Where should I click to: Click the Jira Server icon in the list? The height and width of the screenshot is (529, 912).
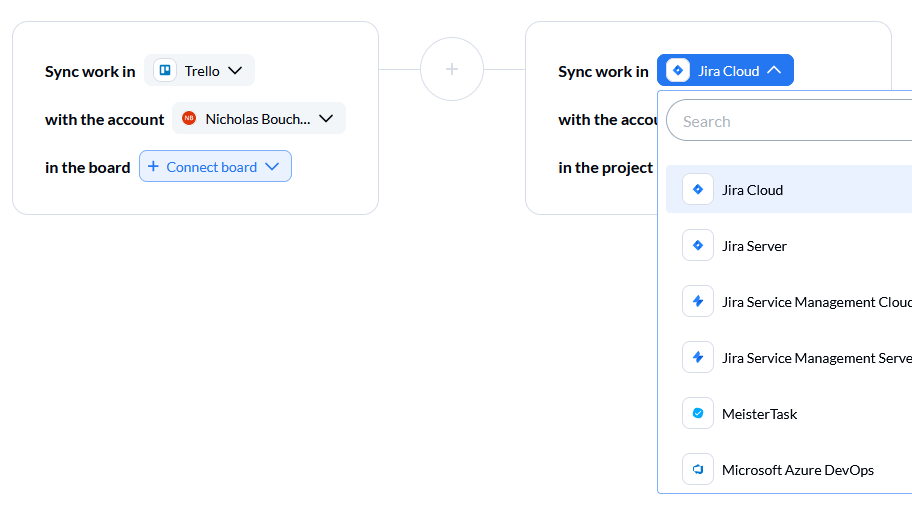[x=698, y=245]
